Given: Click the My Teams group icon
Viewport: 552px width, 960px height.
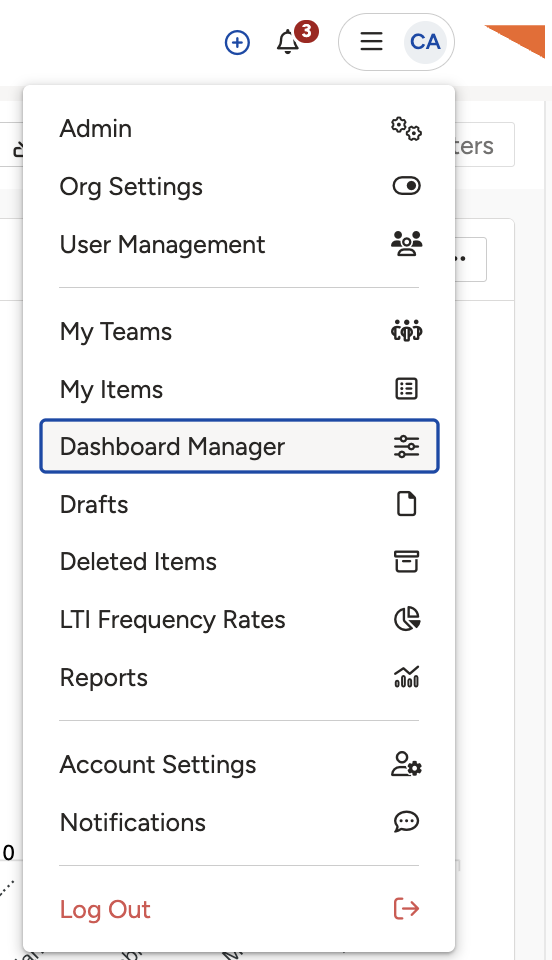Looking at the screenshot, I should coord(406,331).
